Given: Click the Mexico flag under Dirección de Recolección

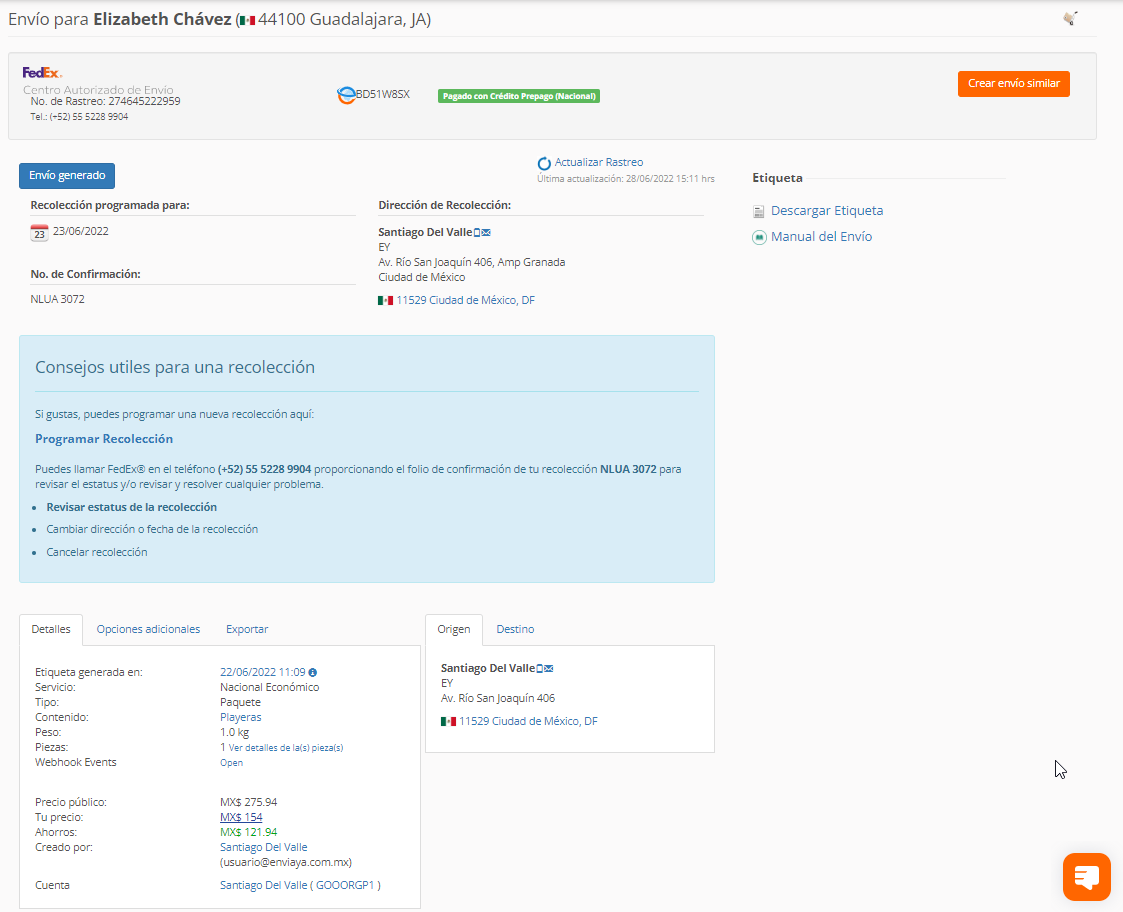Looking at the screenshot, I should tap(385, 300).
